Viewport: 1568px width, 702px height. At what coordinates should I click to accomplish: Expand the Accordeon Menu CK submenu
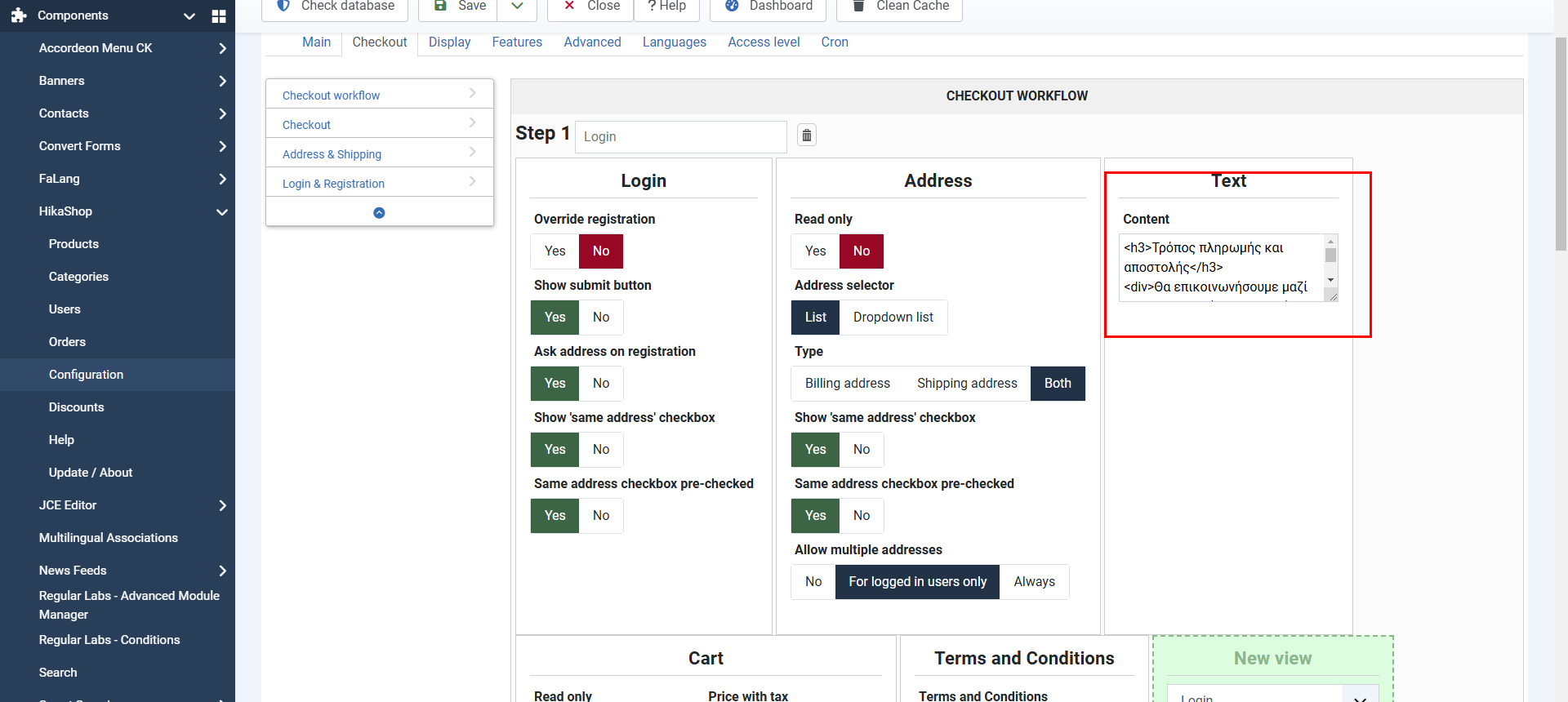click(222, 49)
